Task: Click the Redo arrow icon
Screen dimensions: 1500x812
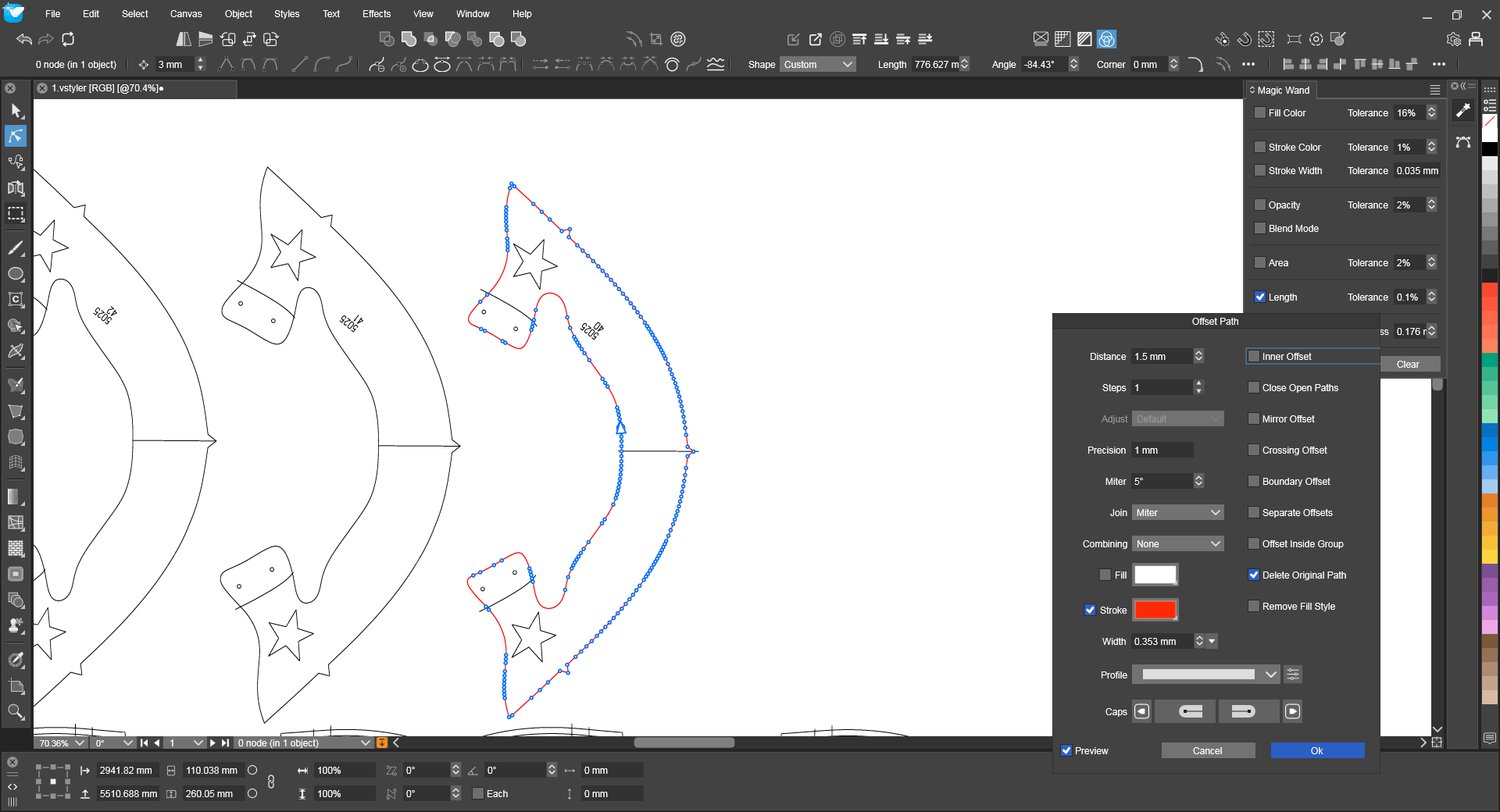Action: coord(46,39)
